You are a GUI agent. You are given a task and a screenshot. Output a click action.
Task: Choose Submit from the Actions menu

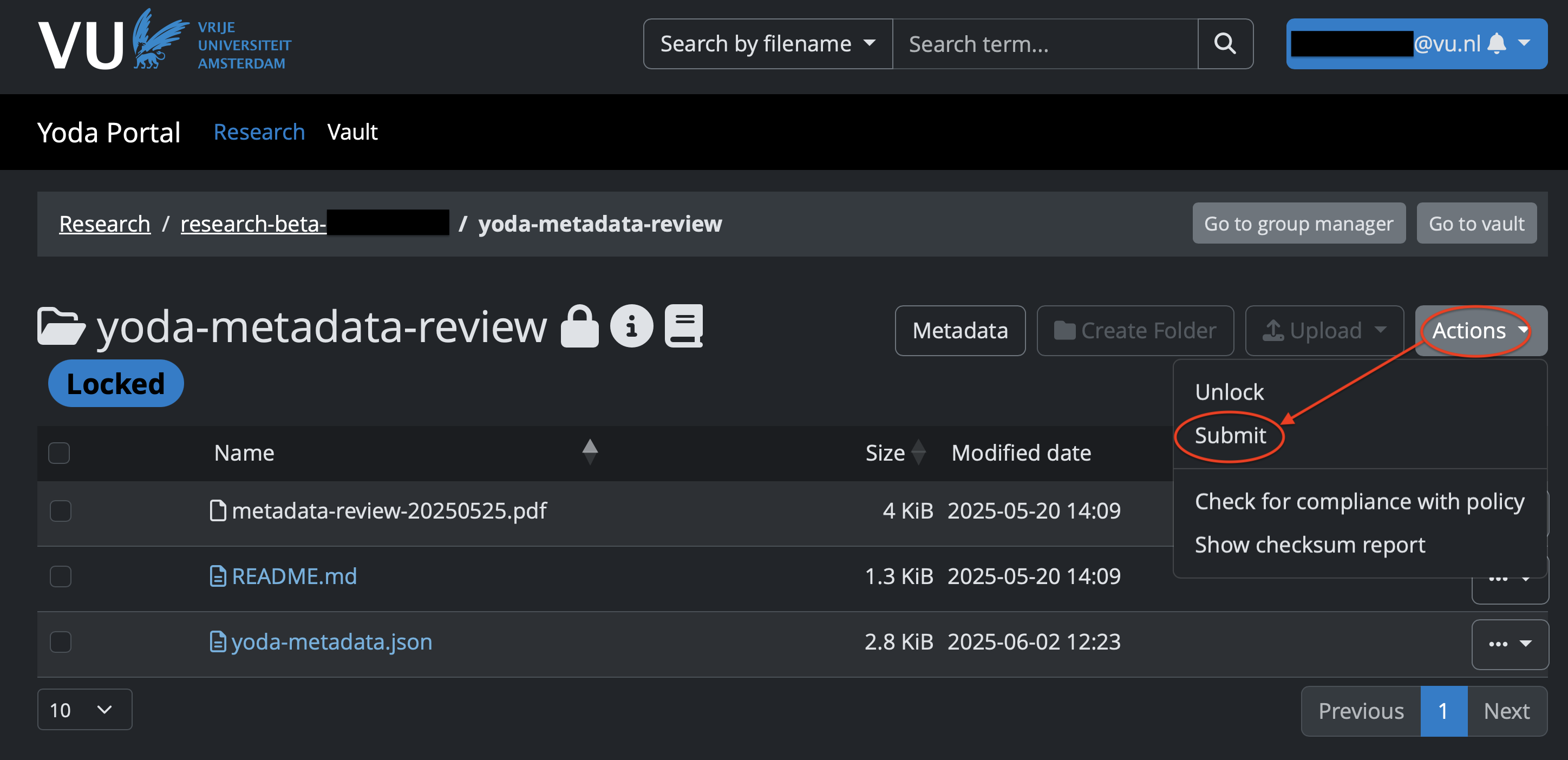click(x=1230, y=435)
